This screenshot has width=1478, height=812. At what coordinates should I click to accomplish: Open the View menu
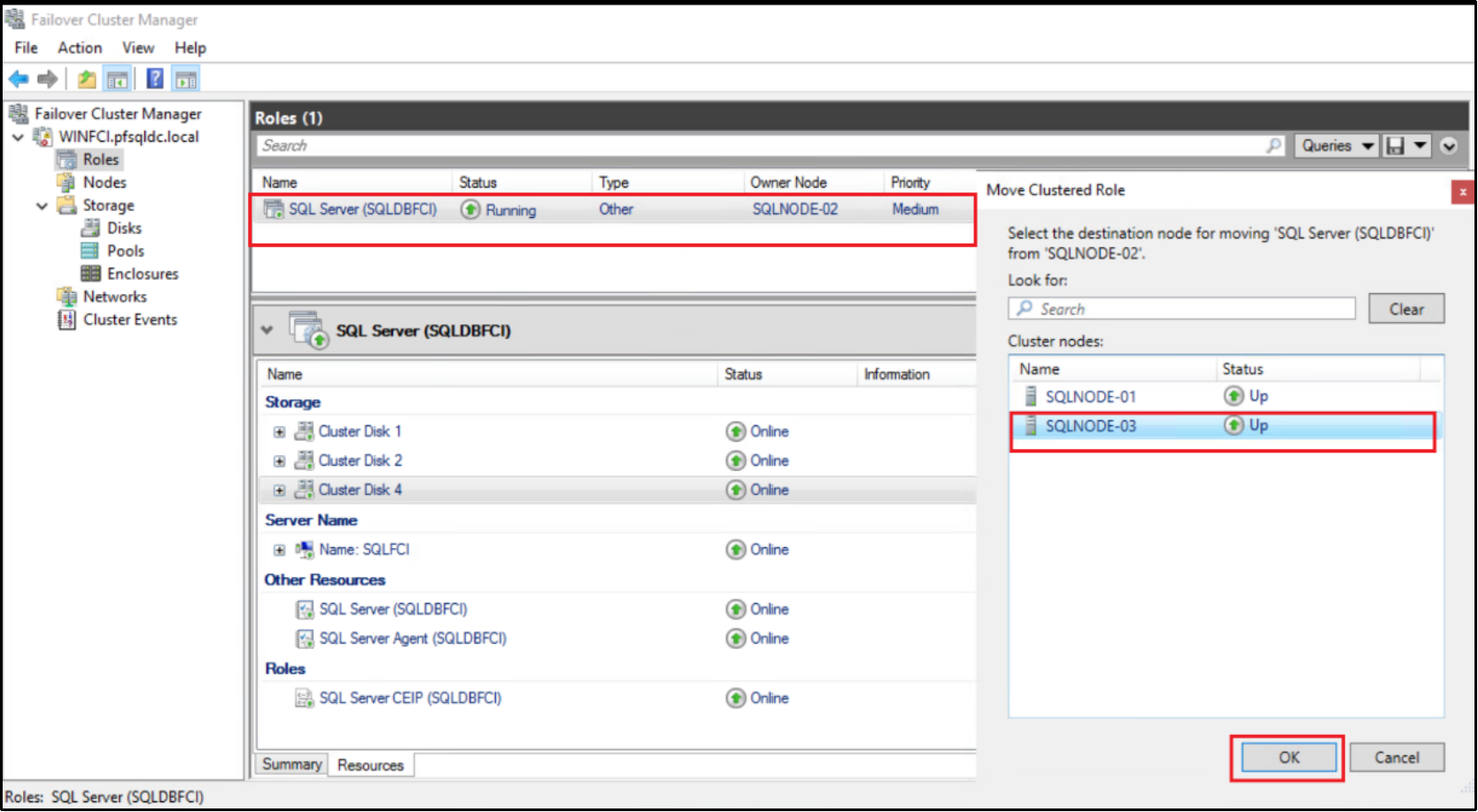(138, 48)
